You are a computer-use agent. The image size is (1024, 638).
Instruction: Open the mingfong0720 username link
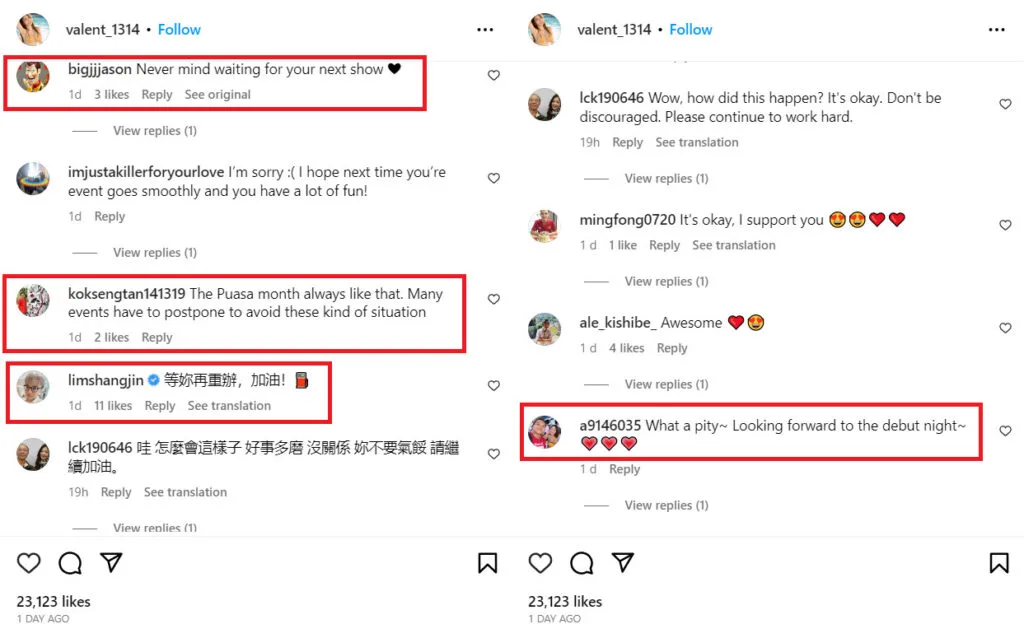(x=627, y=220)
